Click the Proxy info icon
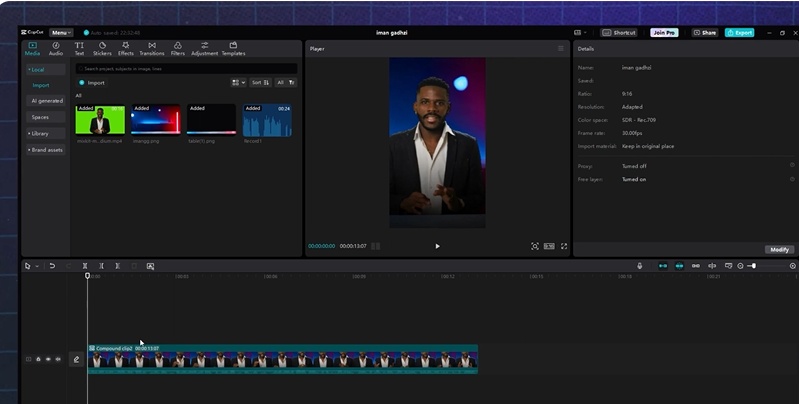This screenshot has height=404, width=799. coord(792,166)
